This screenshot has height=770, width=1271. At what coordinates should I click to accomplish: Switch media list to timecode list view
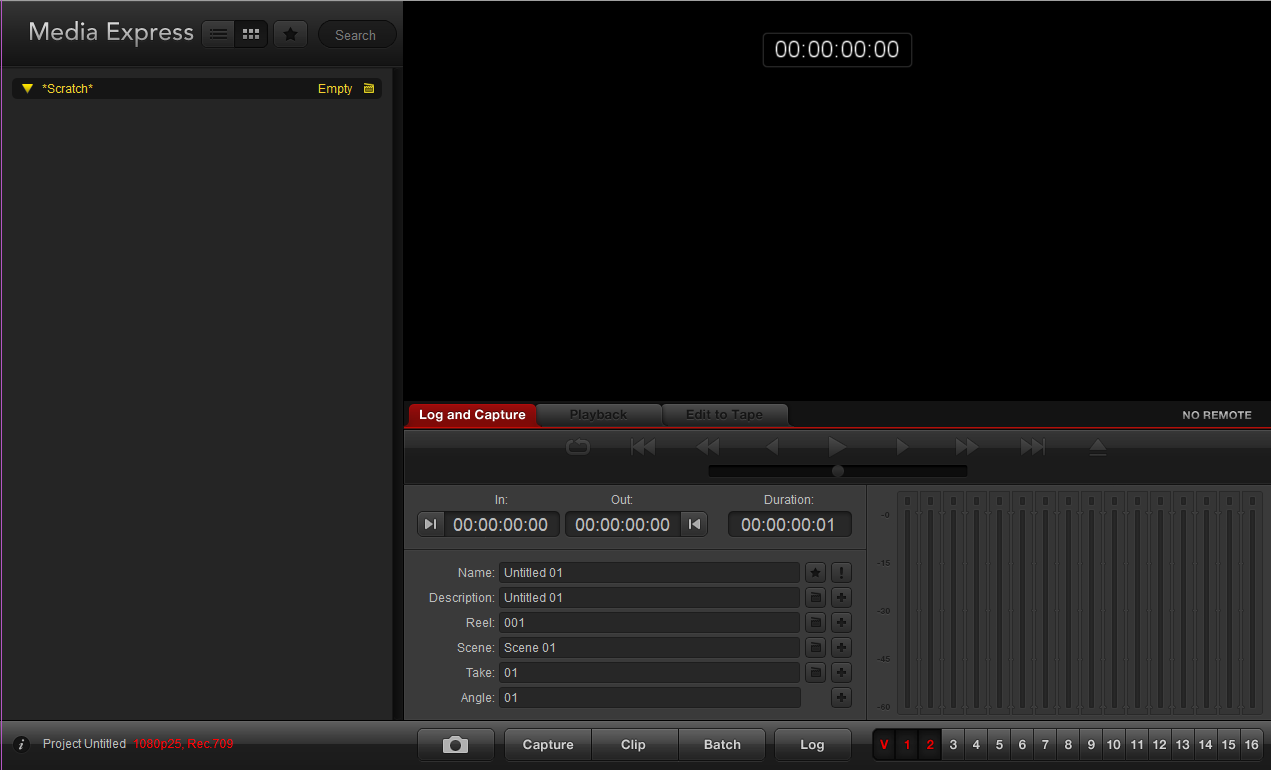click(x=219, y=34)
